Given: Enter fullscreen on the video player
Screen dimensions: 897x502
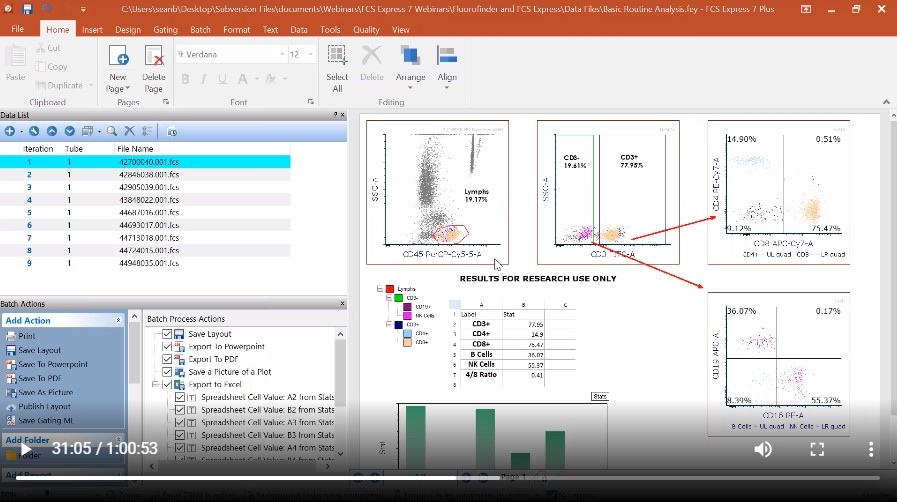Looking at the screenshot, I should click(x=817, y=449).
